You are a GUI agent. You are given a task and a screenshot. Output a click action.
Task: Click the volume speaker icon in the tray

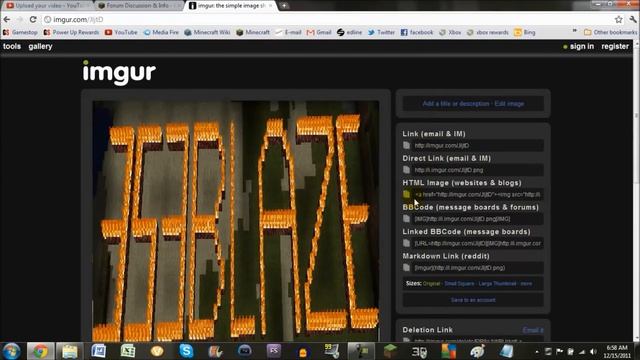[593, 351]
